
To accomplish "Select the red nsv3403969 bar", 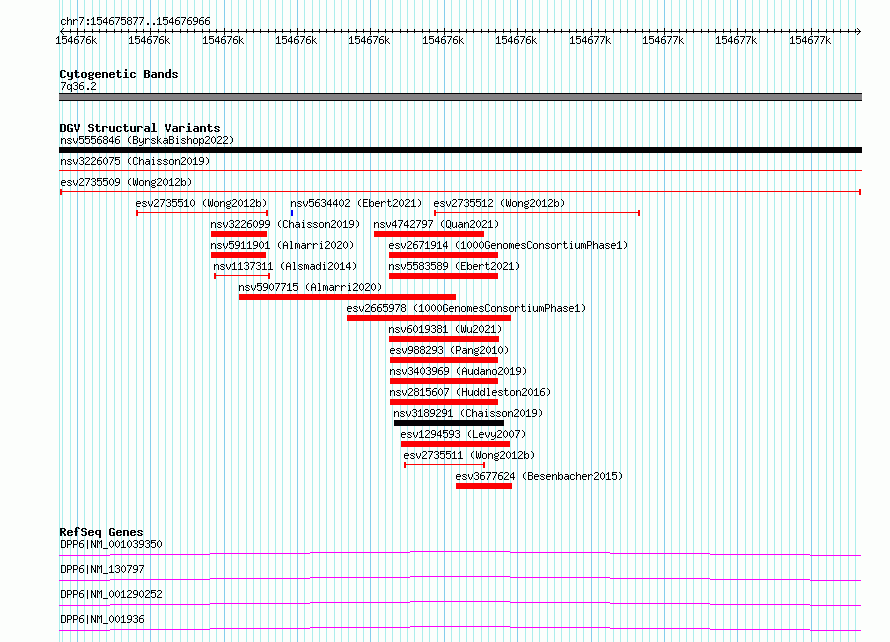I will [443, 381].
